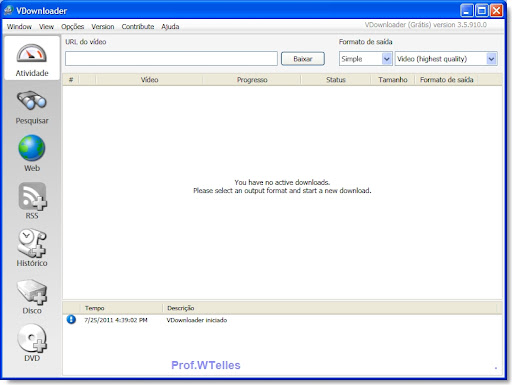Sort by the Tamanho column header
The height and width of the screenshot is (385, 512).
point(393,80)
